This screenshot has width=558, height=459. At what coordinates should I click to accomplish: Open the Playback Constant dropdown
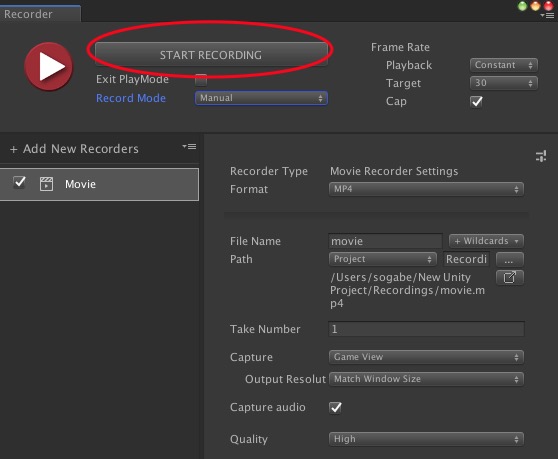504,65
